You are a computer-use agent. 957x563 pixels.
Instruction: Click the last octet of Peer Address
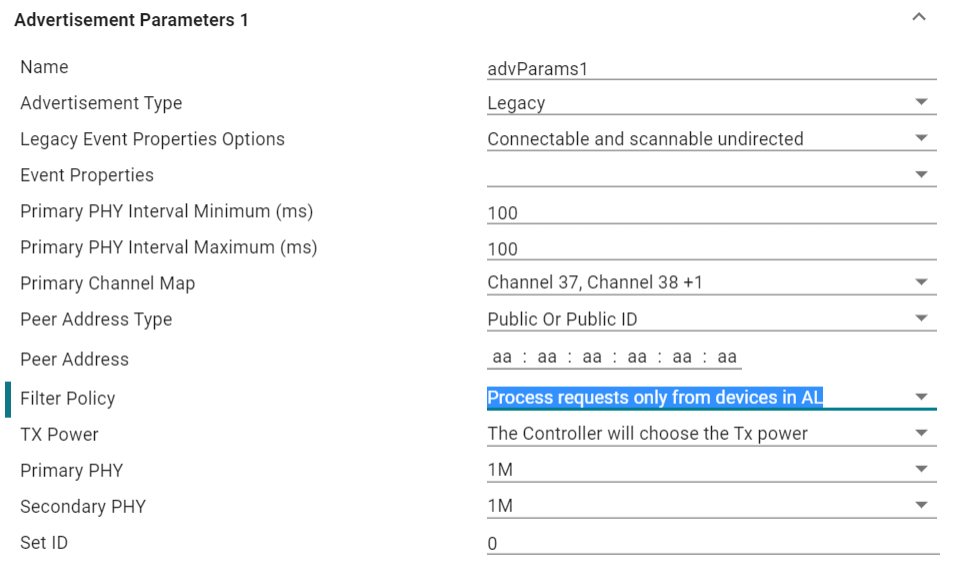coord(727,357)
